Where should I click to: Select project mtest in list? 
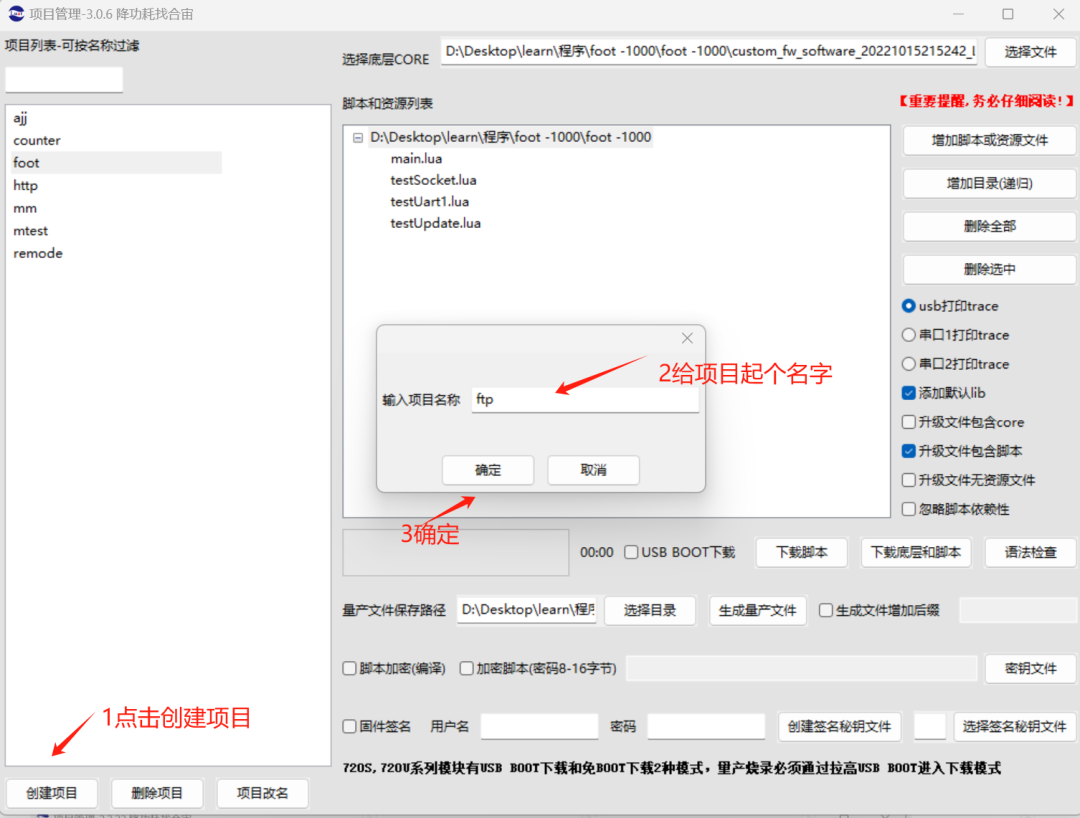pyautogui.click(x=30, y=231)
